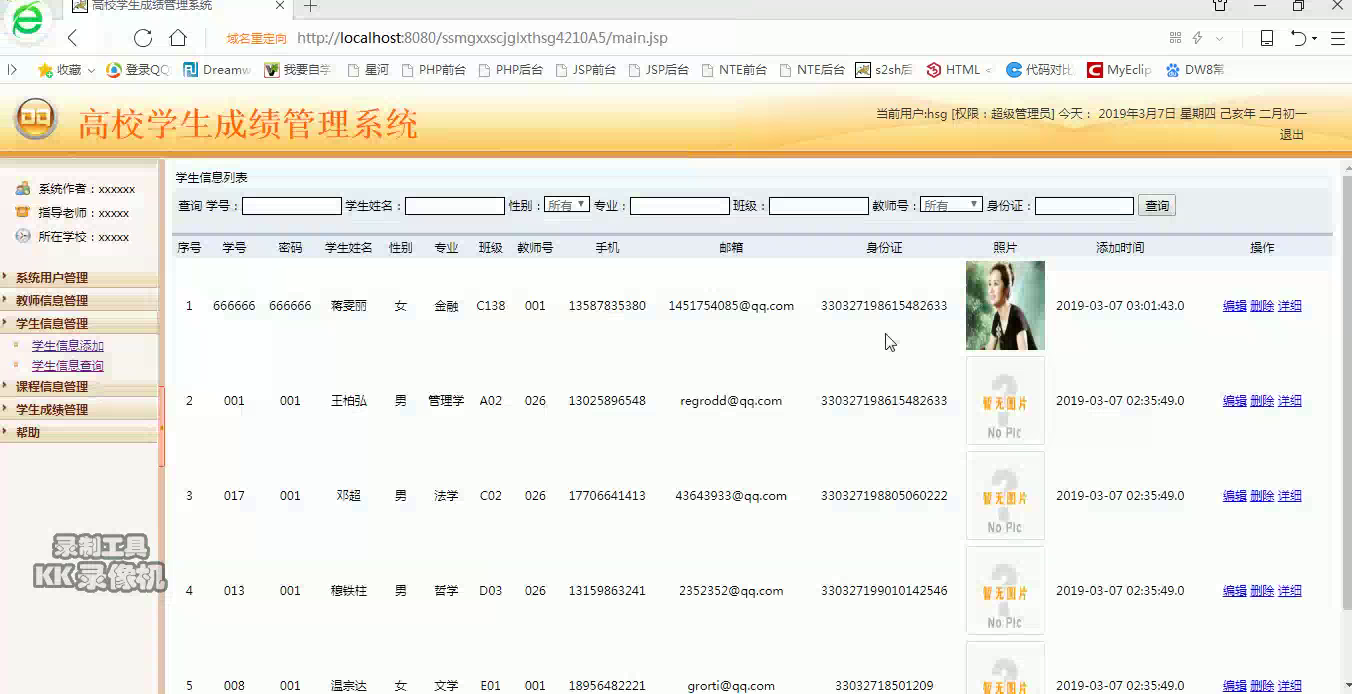
Task: Focus the 班级 query input
Action: (819, 206)
